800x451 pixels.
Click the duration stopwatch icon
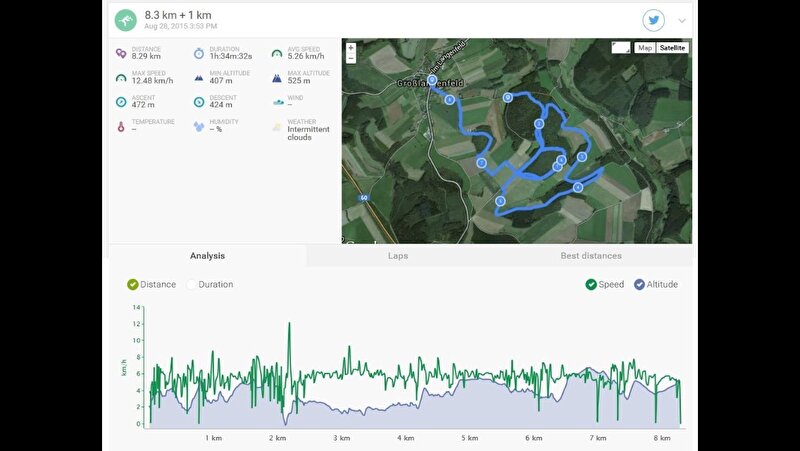tap(199, 53)
